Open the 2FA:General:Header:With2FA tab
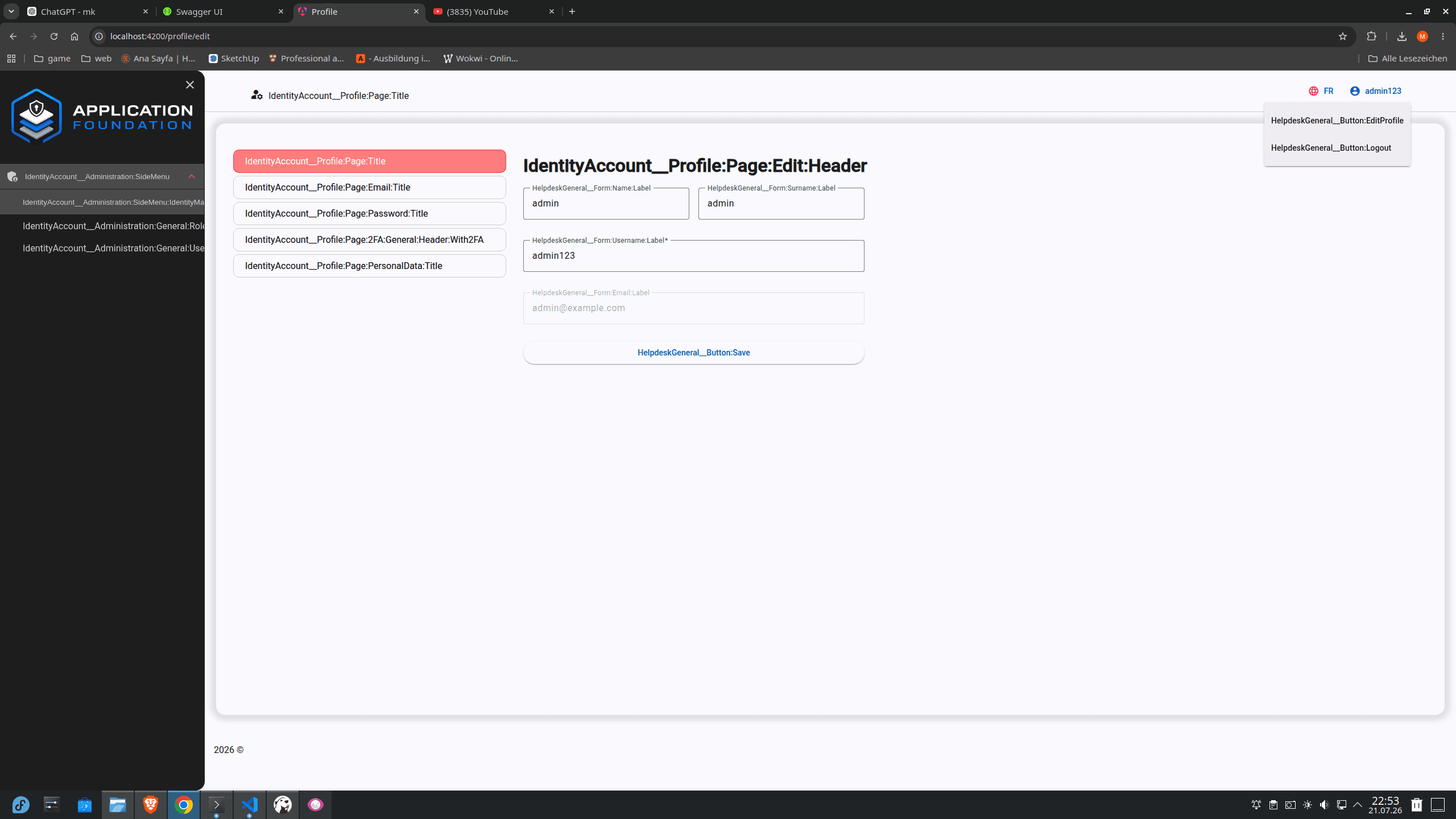The width and height of the screenshot is (1456, 819). point(370,239)
